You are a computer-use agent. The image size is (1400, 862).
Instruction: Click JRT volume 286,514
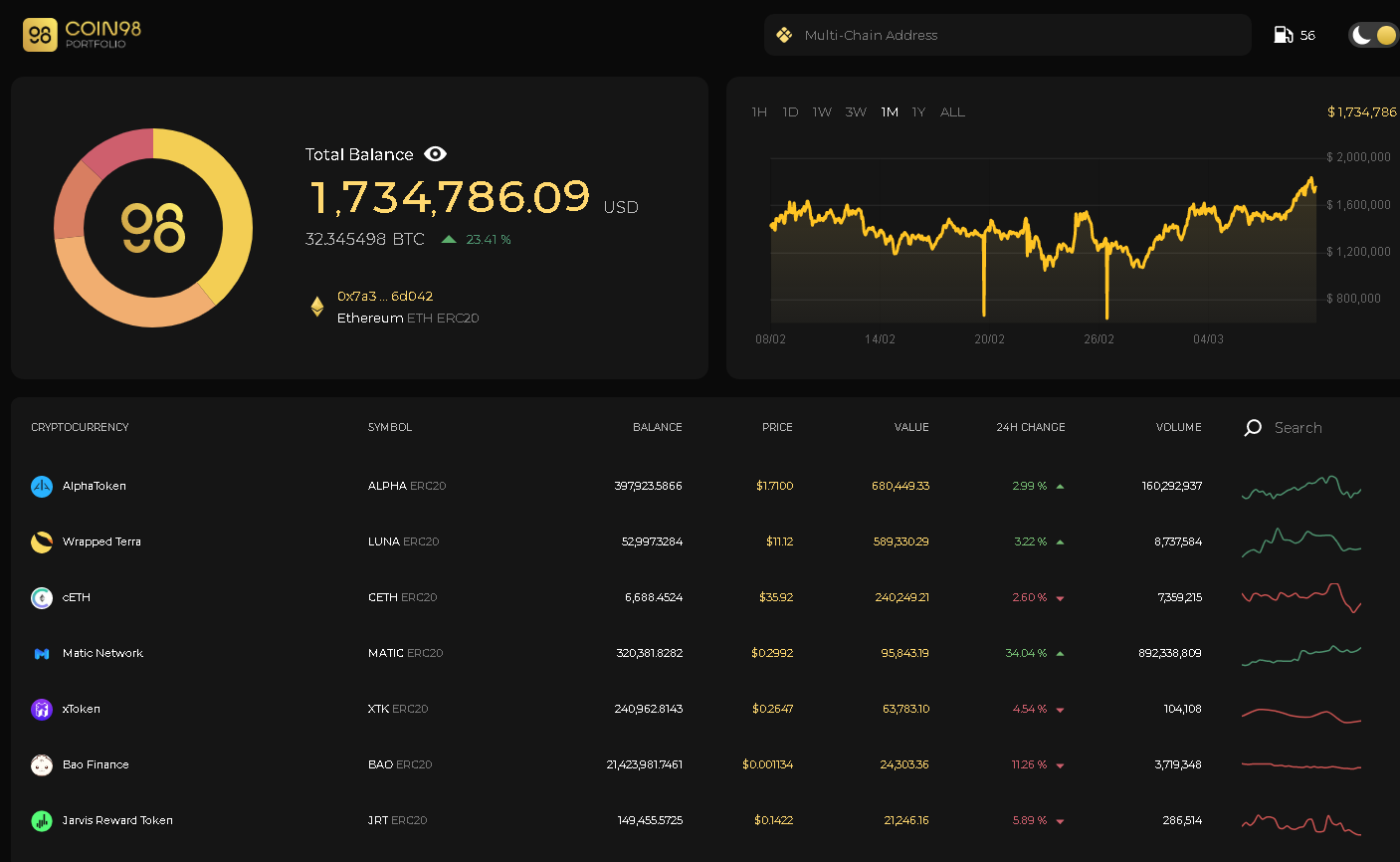coord(1182,820)
